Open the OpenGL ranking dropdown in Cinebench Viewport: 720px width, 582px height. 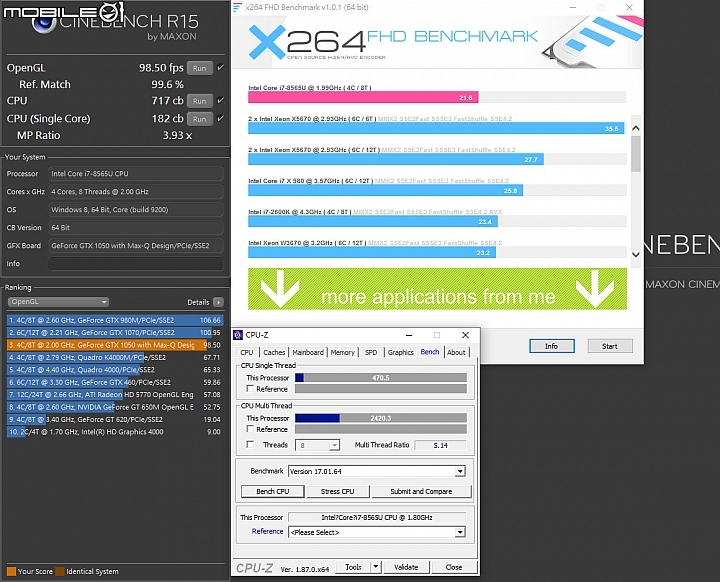(x=58, y=302)
